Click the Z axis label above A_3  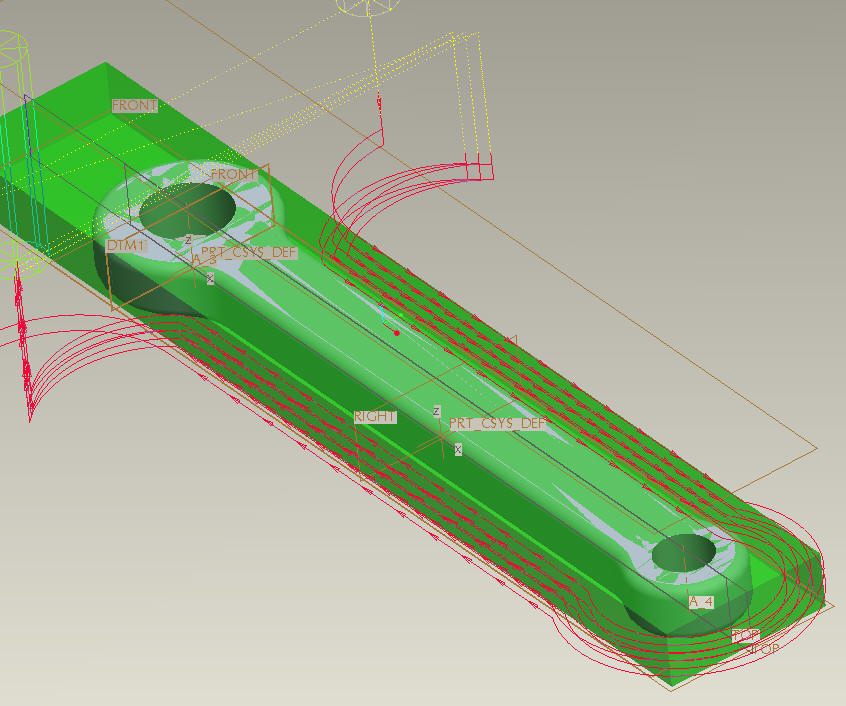188,239
